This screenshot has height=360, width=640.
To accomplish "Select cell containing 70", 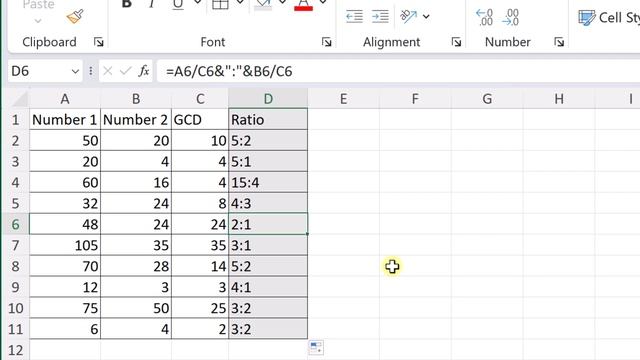I will click(x=65, y=266).
